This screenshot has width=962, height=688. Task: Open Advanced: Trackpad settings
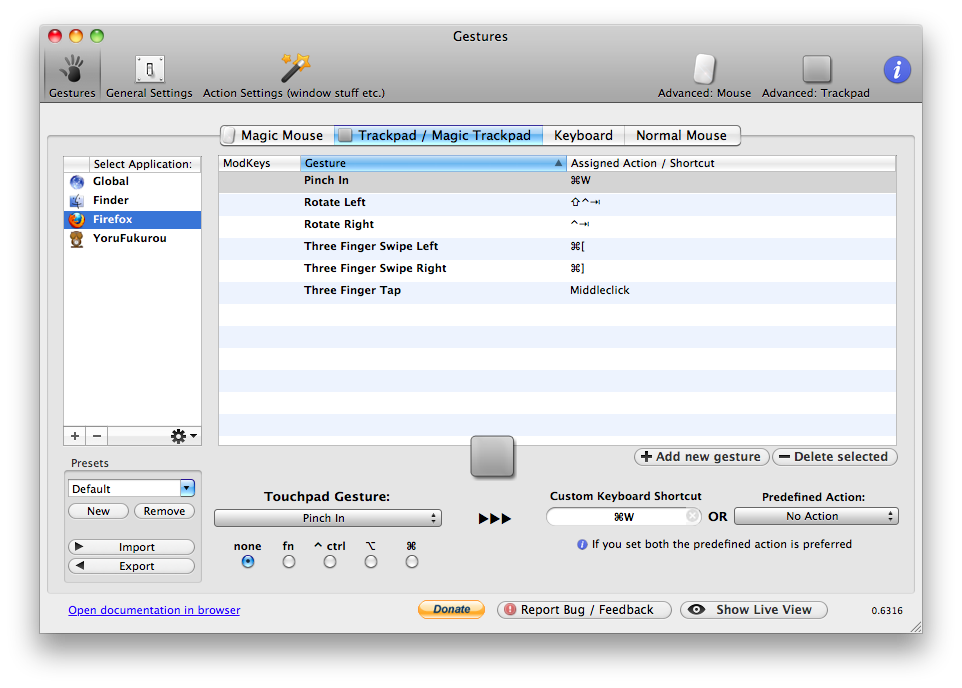(815, 76)
